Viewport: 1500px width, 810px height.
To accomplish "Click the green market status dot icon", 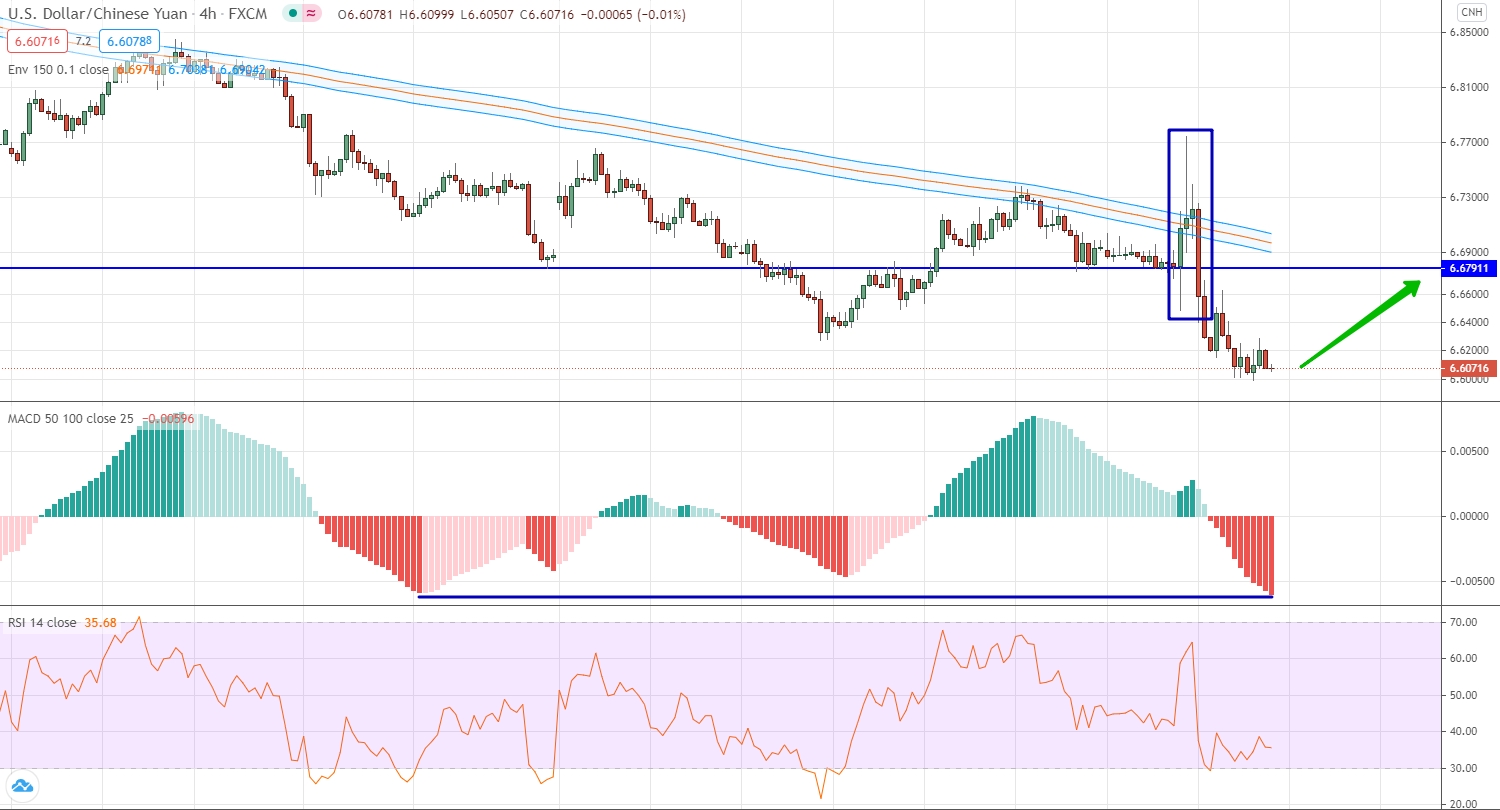I will 291,14.
